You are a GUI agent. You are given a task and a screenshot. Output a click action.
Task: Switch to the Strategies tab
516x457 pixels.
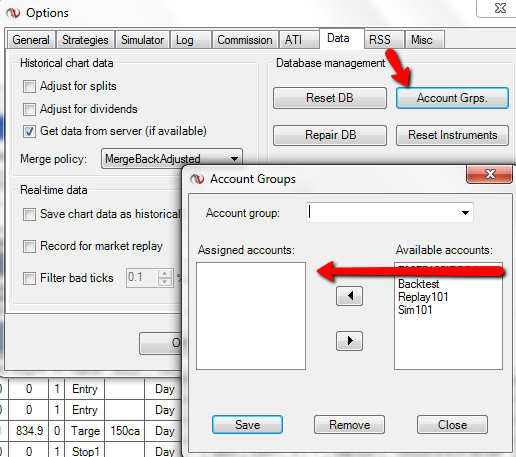pyautogui.click(x=85, y=40)
